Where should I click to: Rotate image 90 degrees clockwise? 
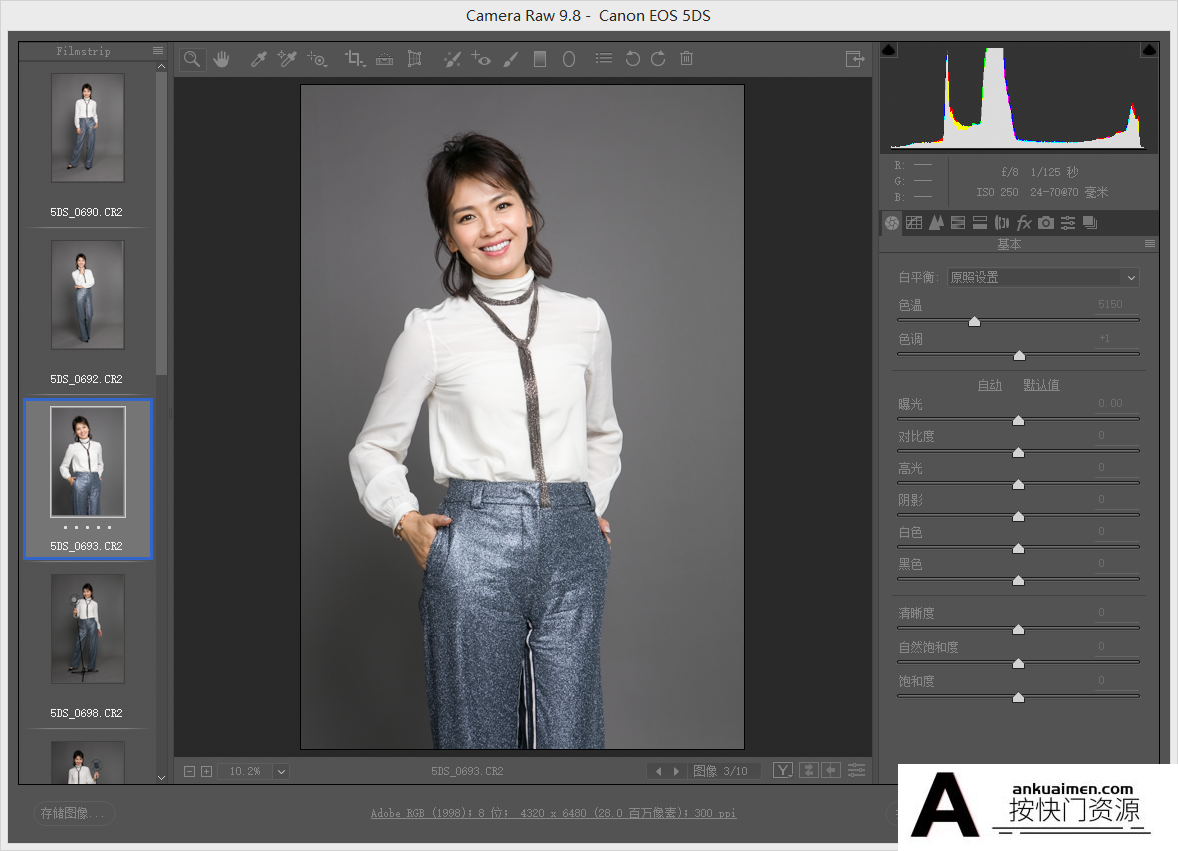[x=658, y=59]
